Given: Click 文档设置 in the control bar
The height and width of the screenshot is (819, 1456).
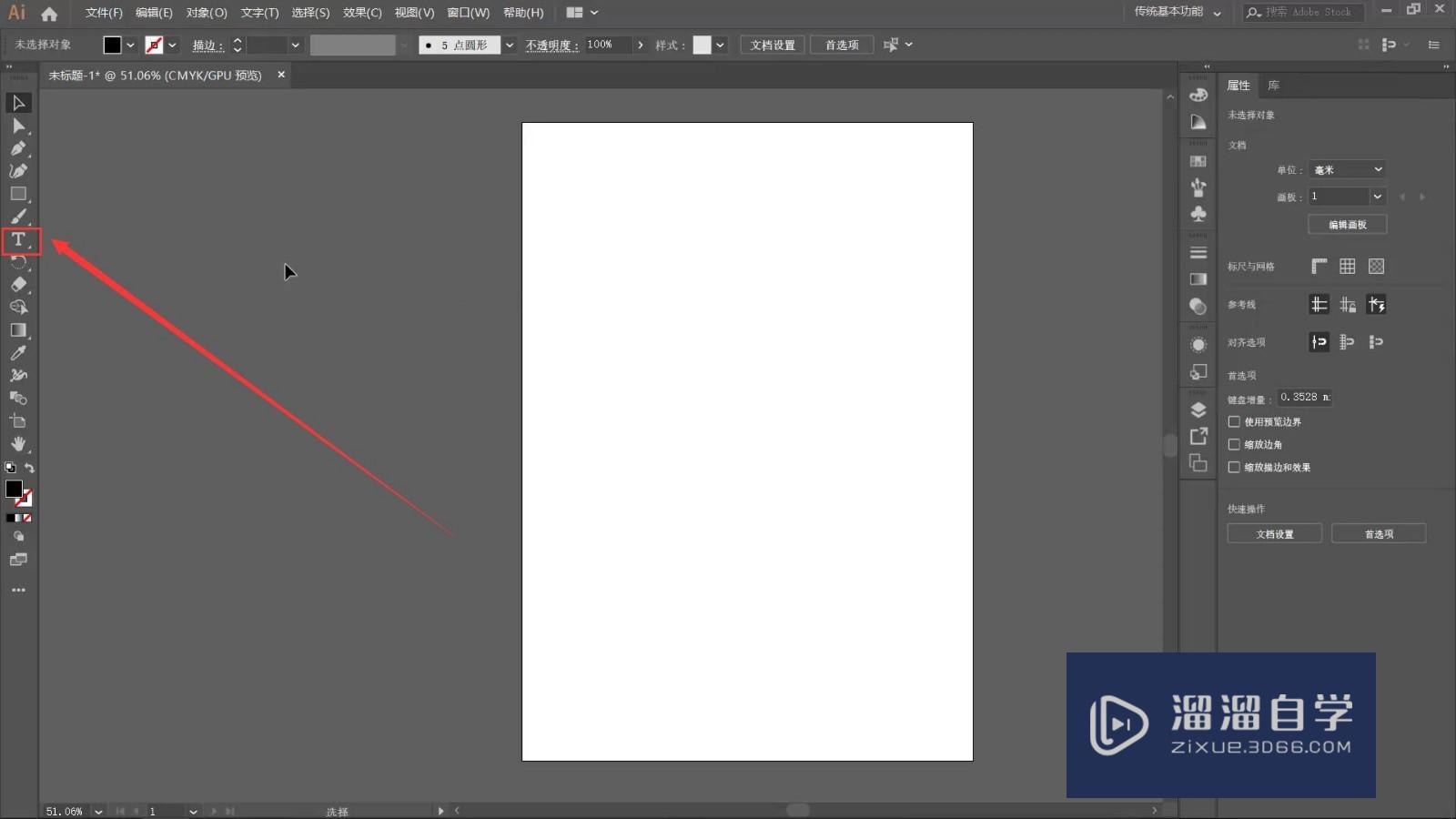Looking at the screenshot, I should click(x=773, y=45).
